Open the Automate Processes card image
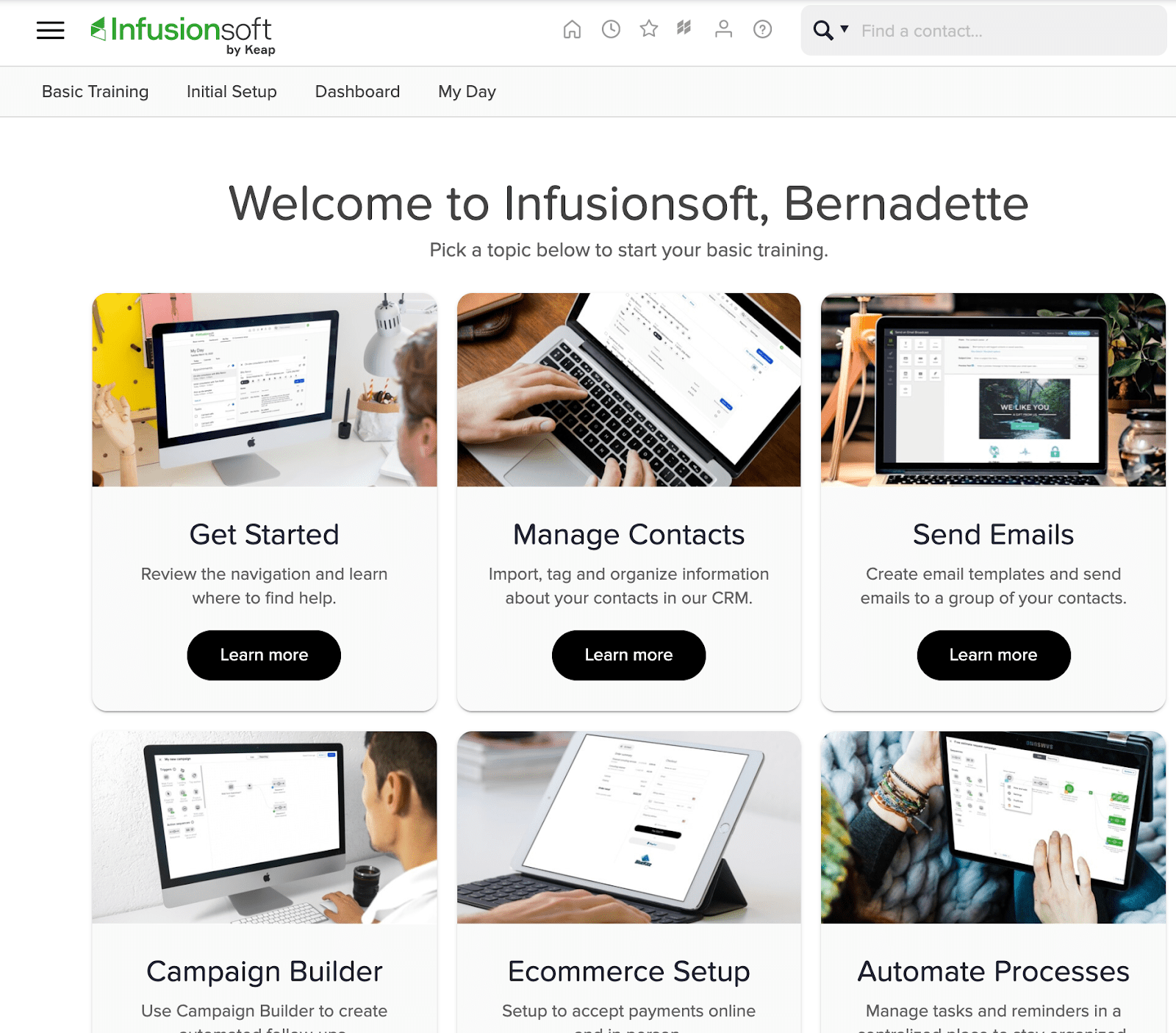This screenshot has height=1033, width=1176. (x=993, y=827)
